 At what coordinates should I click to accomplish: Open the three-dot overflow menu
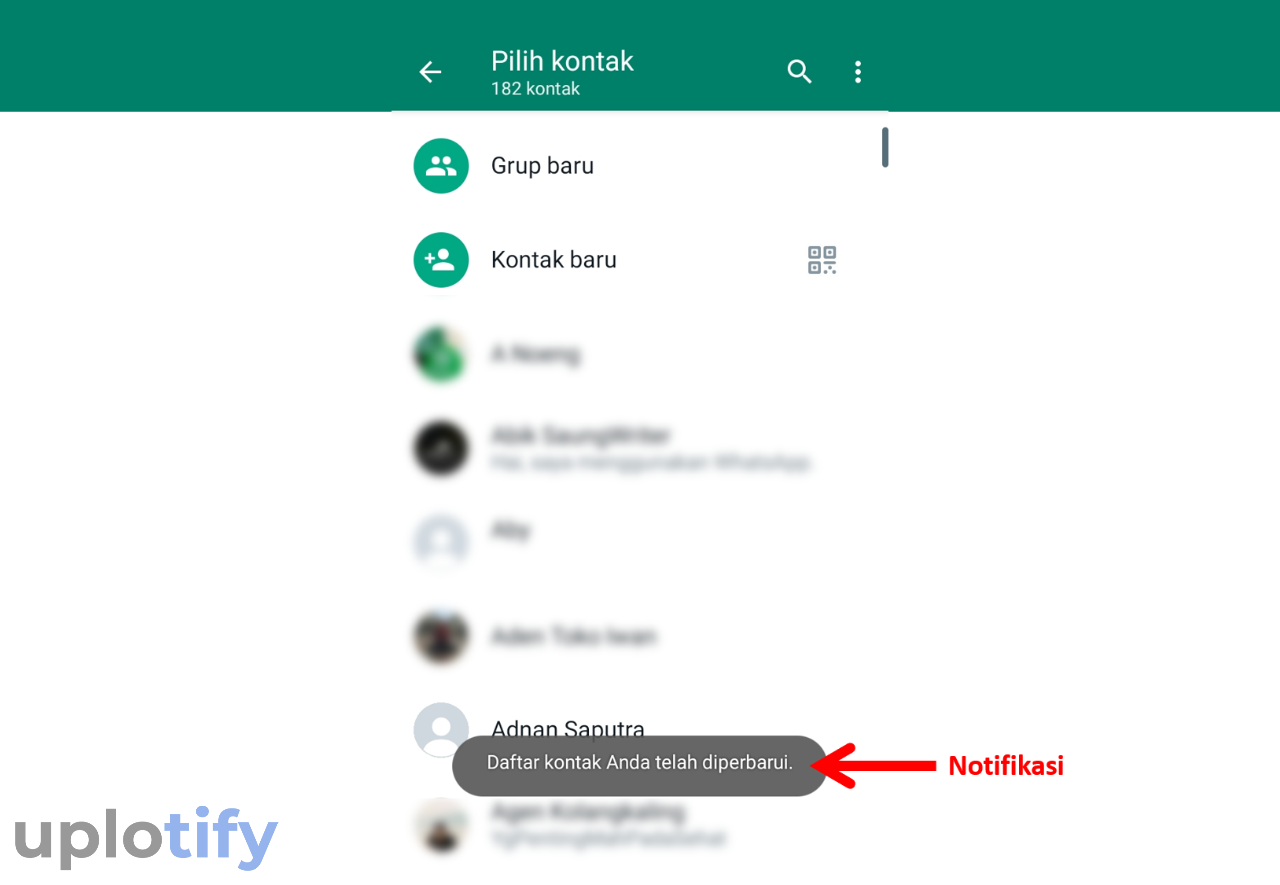click(857, 72)
